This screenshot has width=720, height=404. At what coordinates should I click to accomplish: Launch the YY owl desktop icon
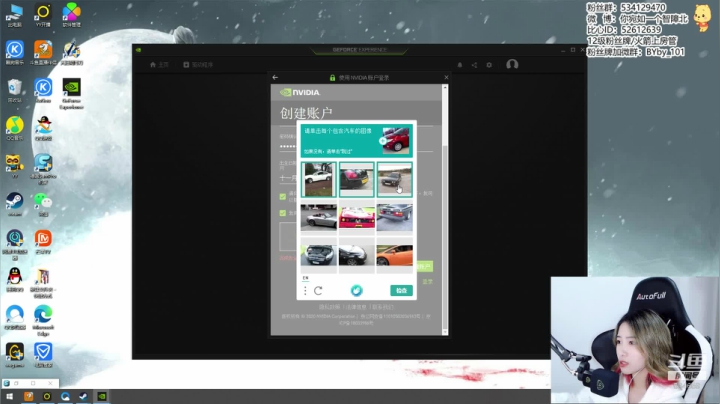tap(15, 166)
